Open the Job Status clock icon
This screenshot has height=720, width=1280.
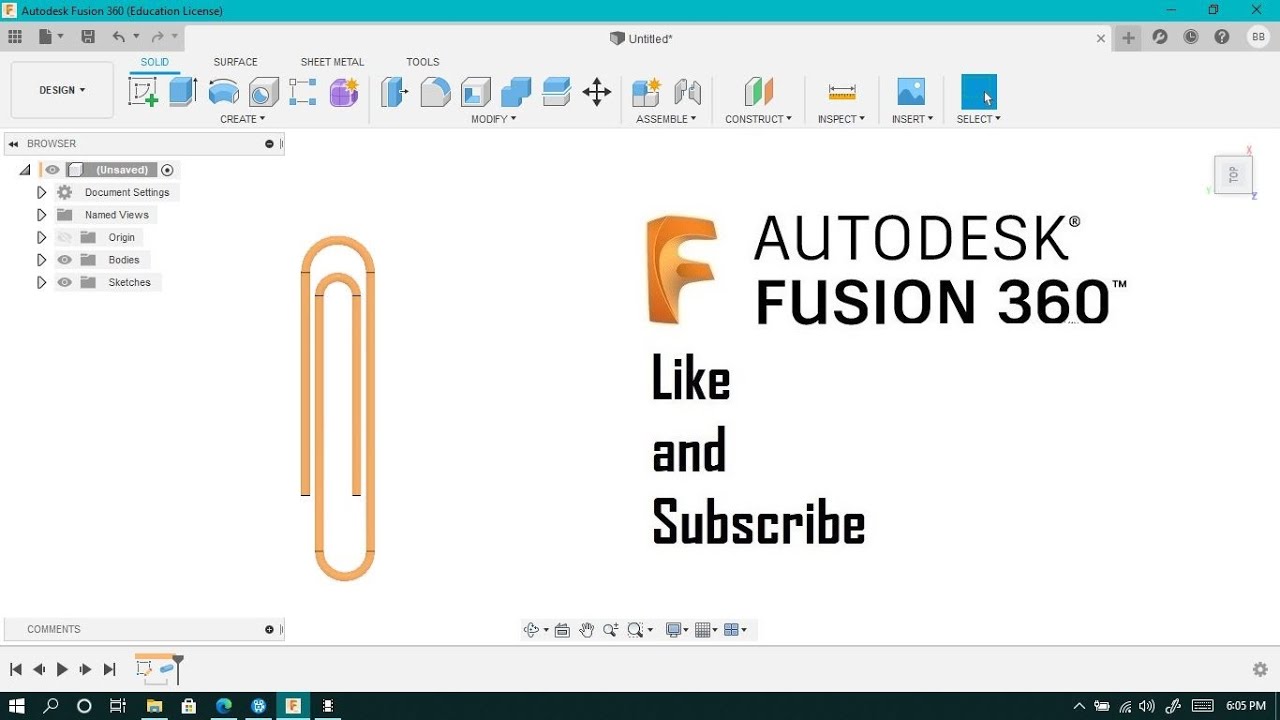click(1191, 37)
